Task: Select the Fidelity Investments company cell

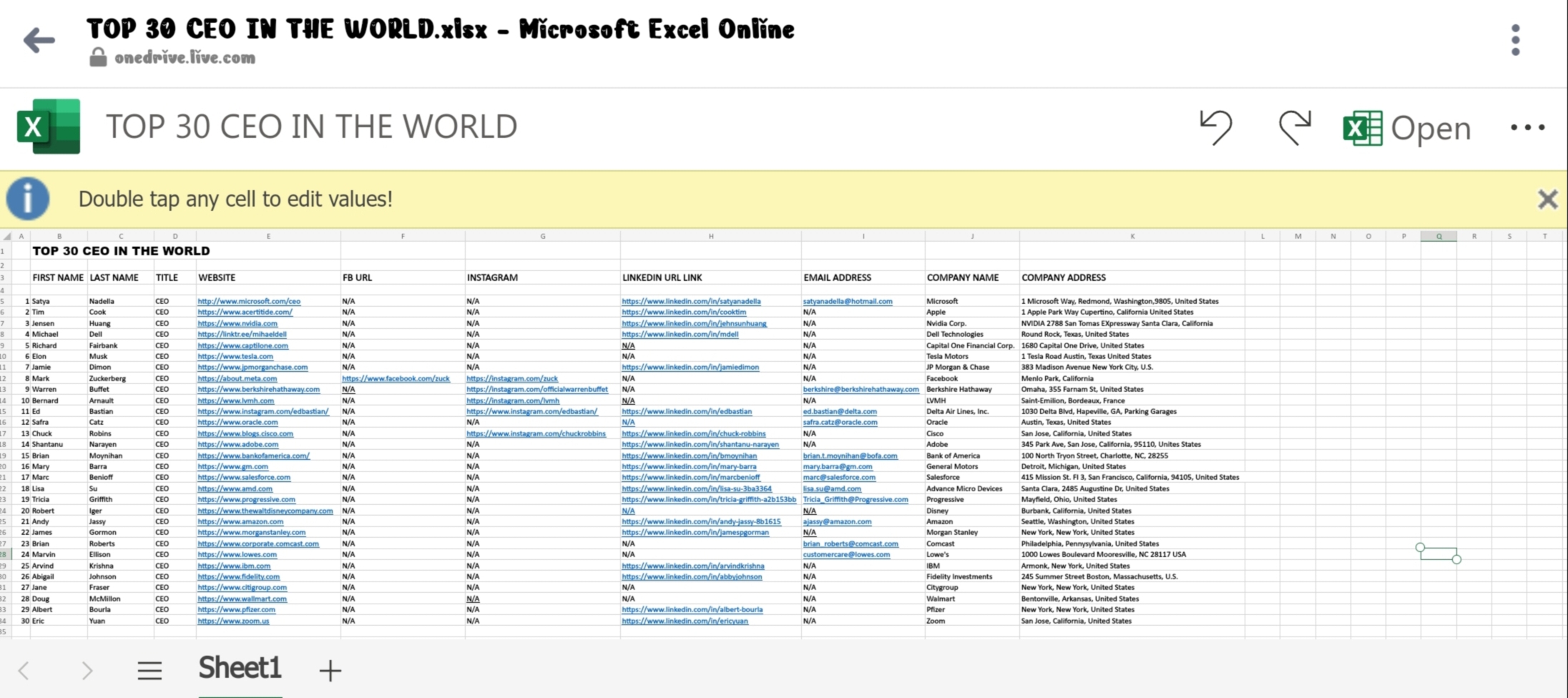Action: (959, 576)
